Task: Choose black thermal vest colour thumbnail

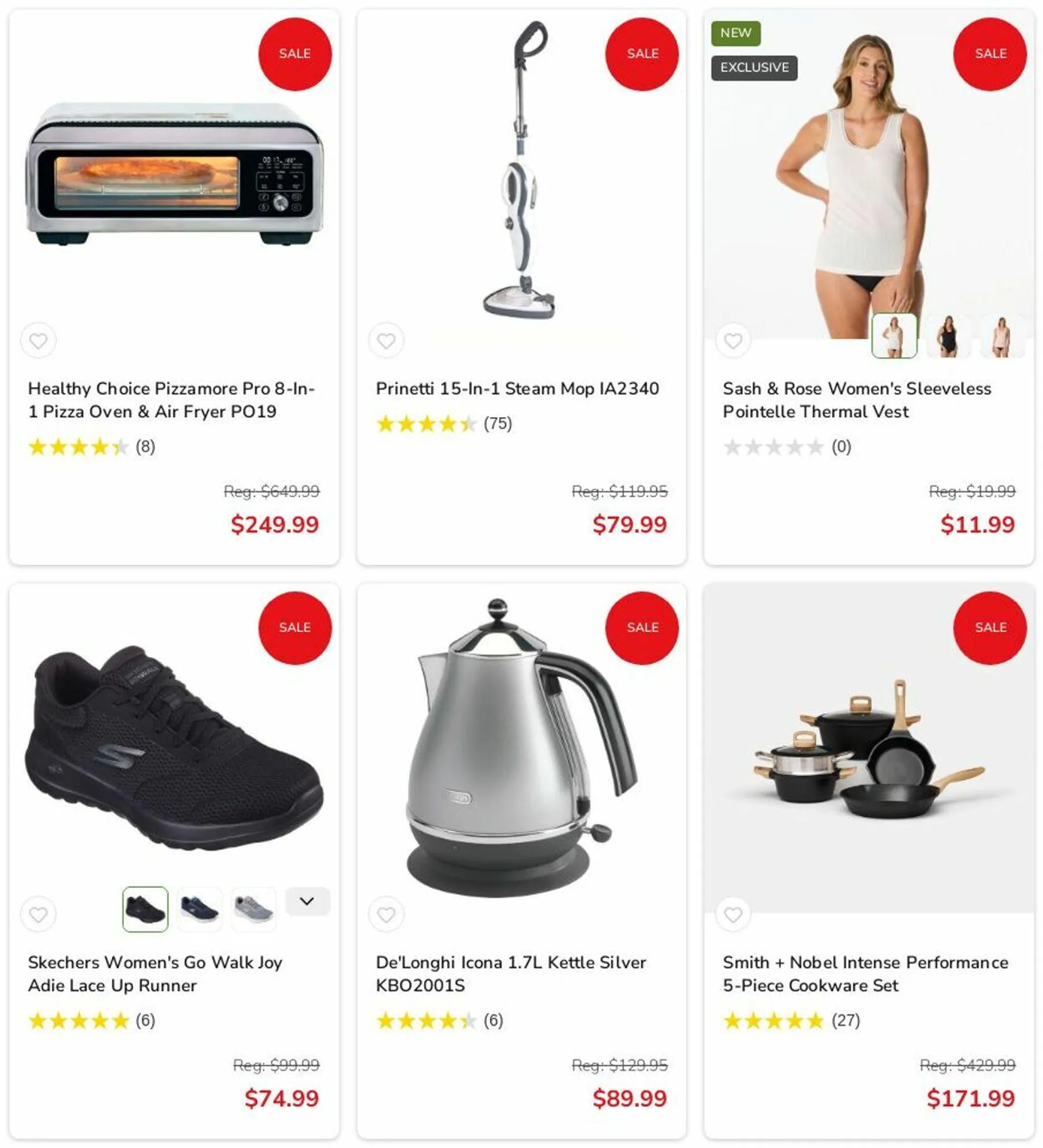Action: point(948,336)
